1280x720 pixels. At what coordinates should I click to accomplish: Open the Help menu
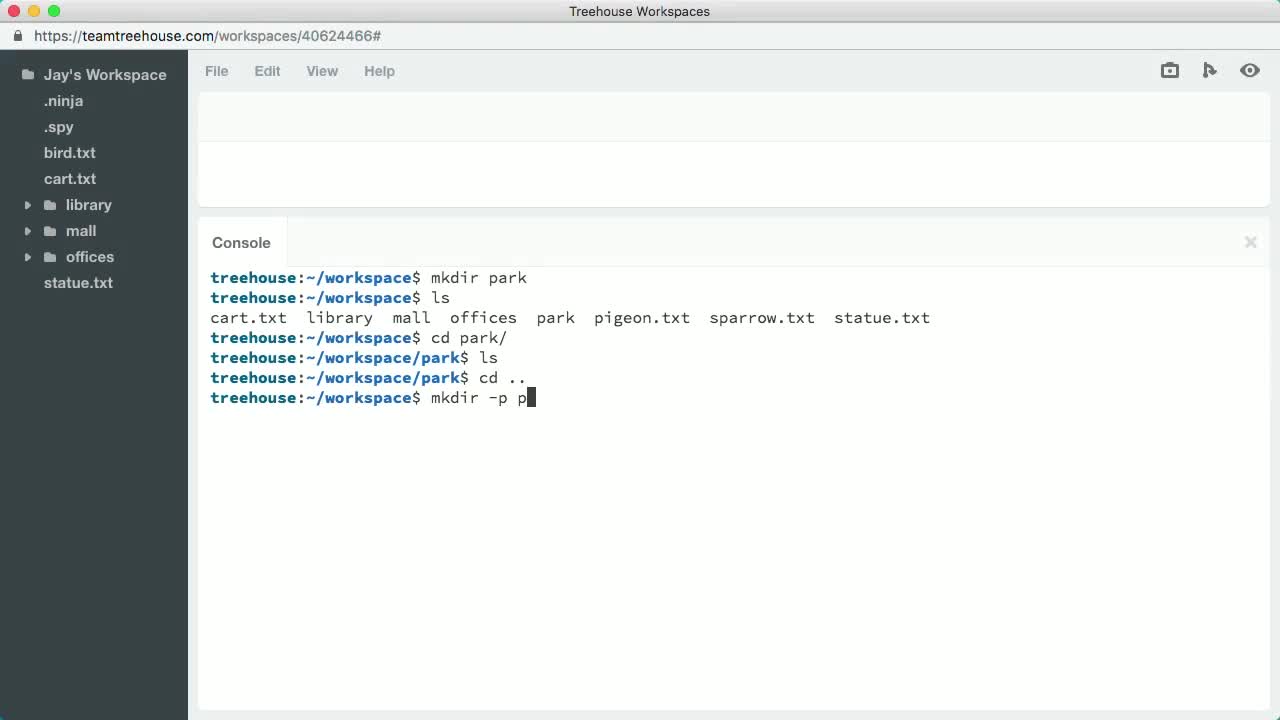pos(379,71)
